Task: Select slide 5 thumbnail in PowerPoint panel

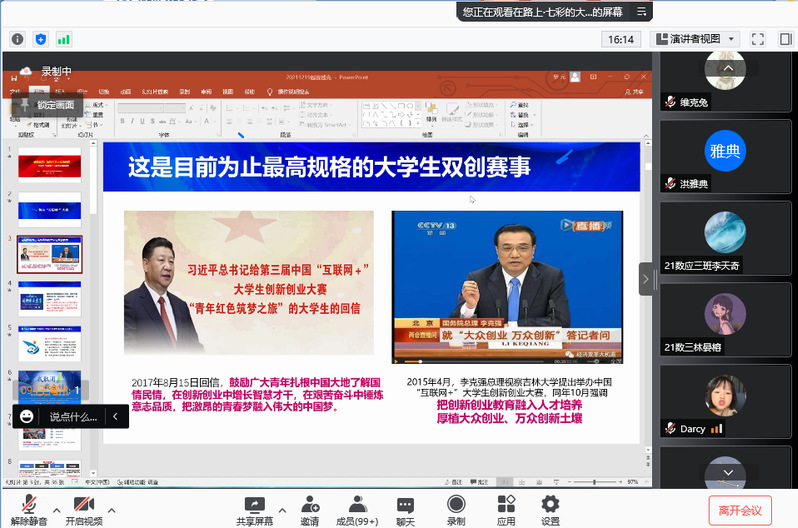Action: (x=49, y=344)
